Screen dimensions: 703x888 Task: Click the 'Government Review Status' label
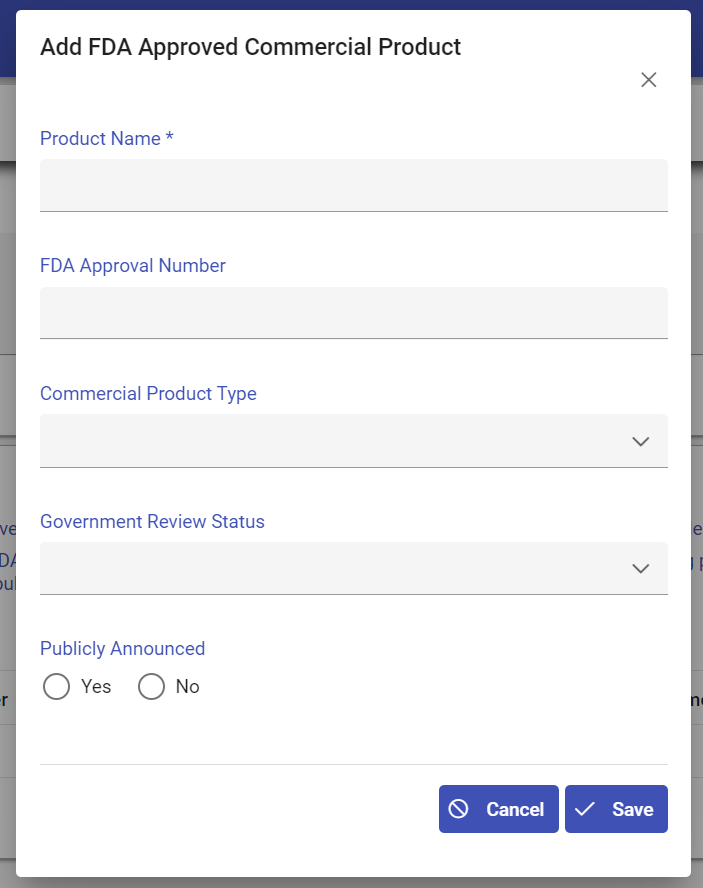pyautogui.click(x=152, y=522)
